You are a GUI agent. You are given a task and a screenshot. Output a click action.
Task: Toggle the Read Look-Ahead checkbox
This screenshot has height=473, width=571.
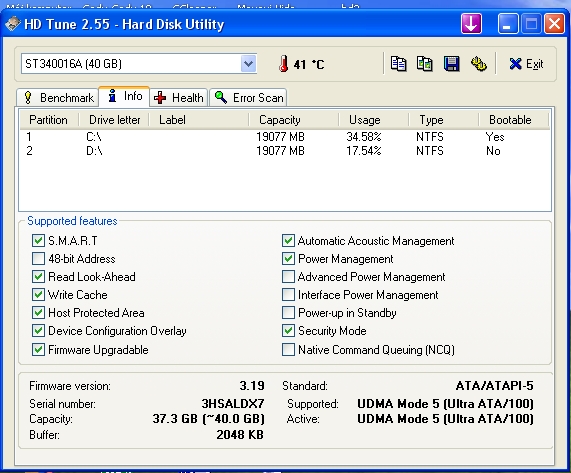tap(38, 277)
